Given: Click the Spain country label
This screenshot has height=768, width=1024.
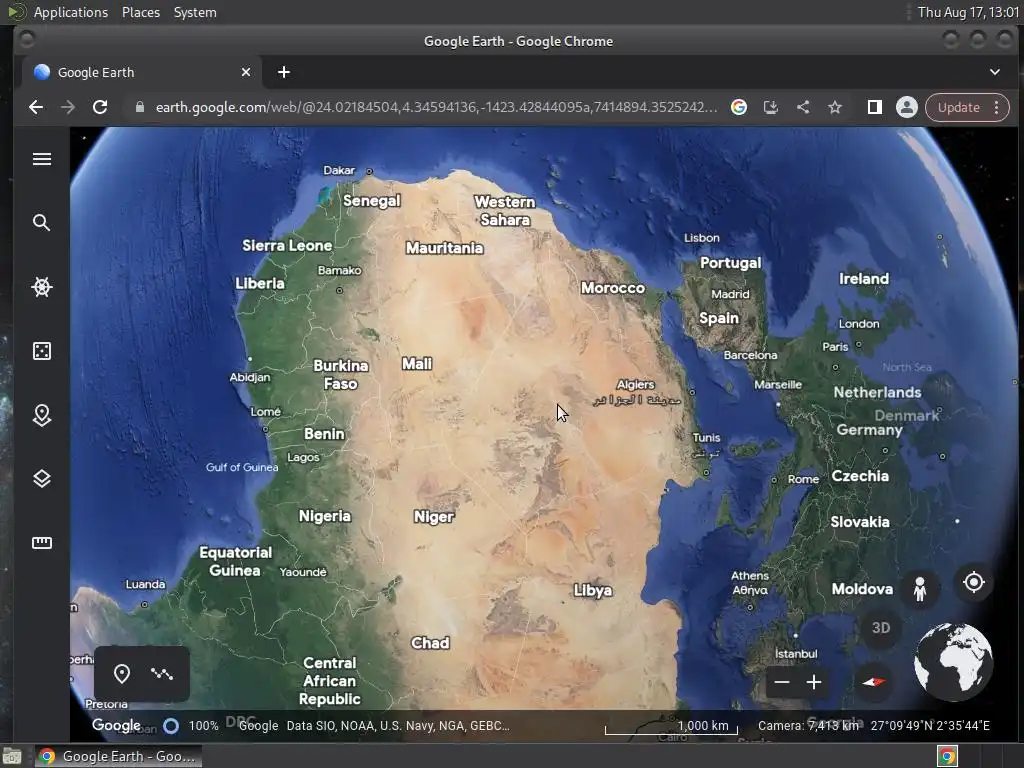Looking at the screenshot, I should click(718, 318).
